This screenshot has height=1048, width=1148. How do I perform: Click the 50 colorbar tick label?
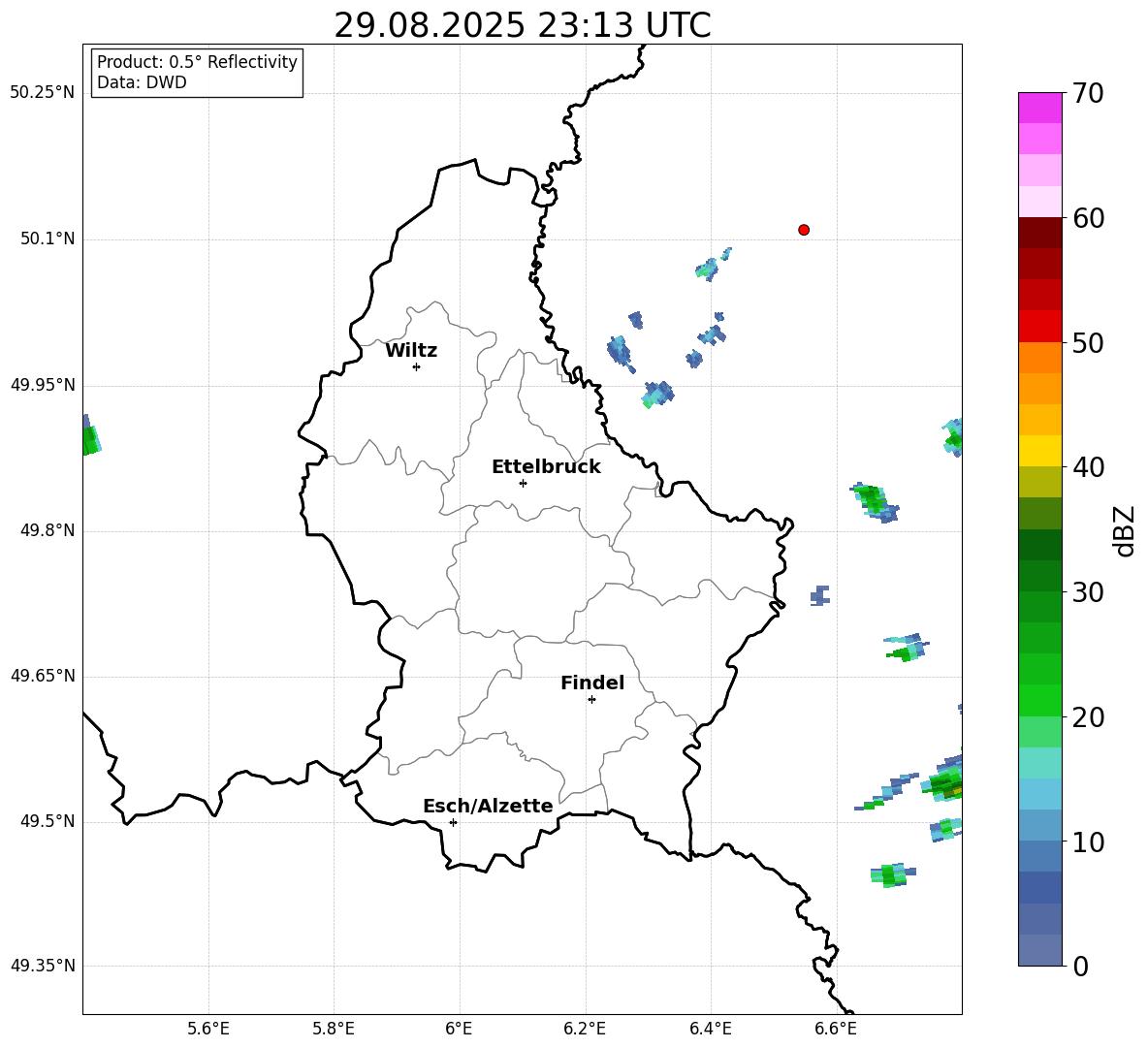1088,343
